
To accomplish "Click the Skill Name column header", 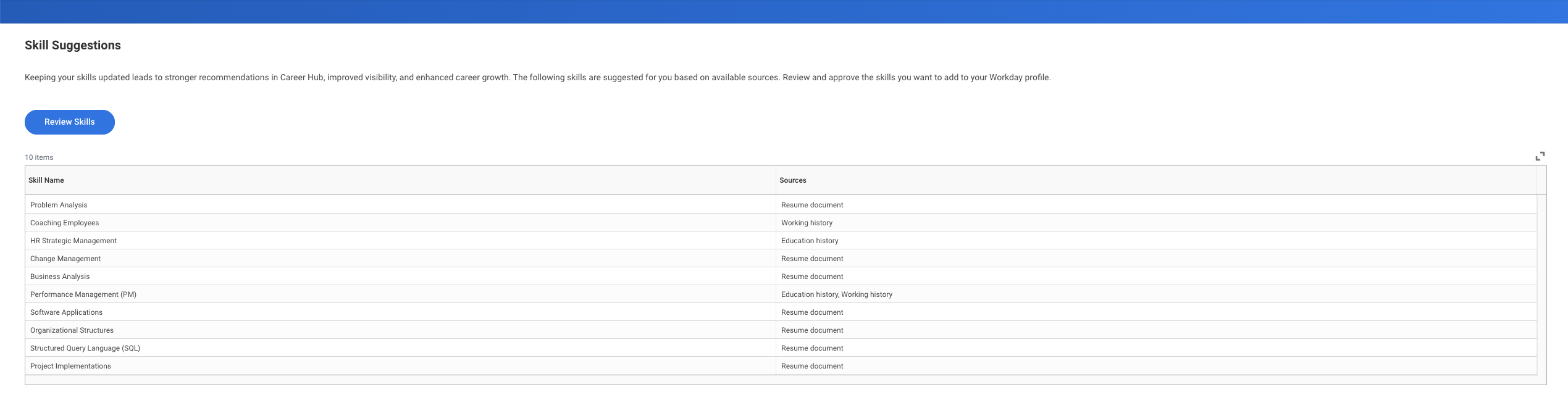I will tap(46, 180).
